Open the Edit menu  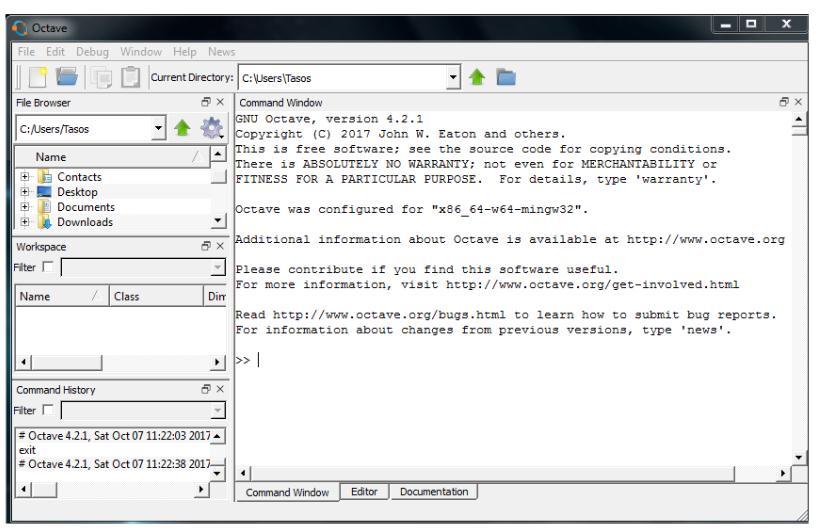[55, 52]
